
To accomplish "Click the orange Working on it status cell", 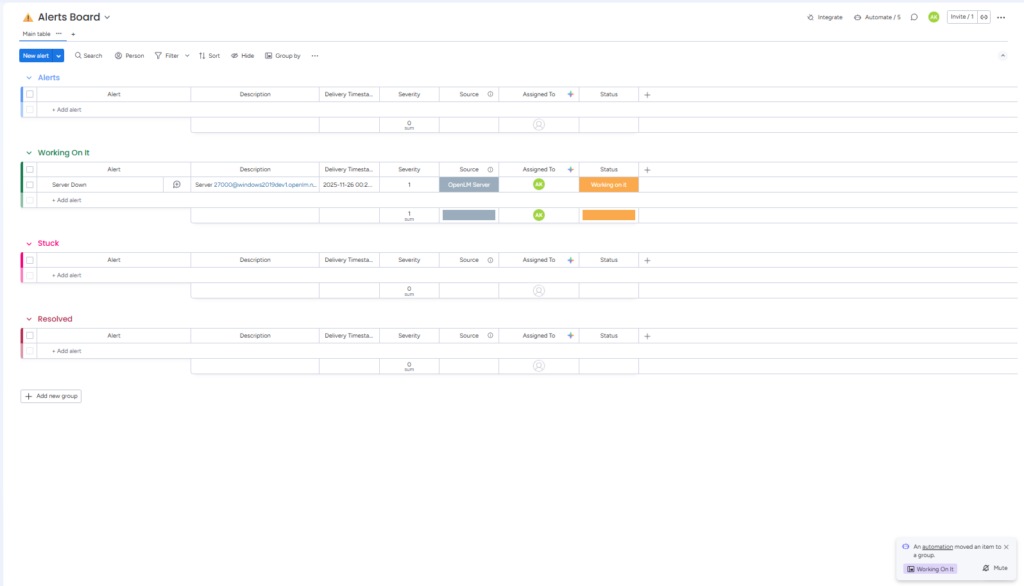I will tap(608, 185).
